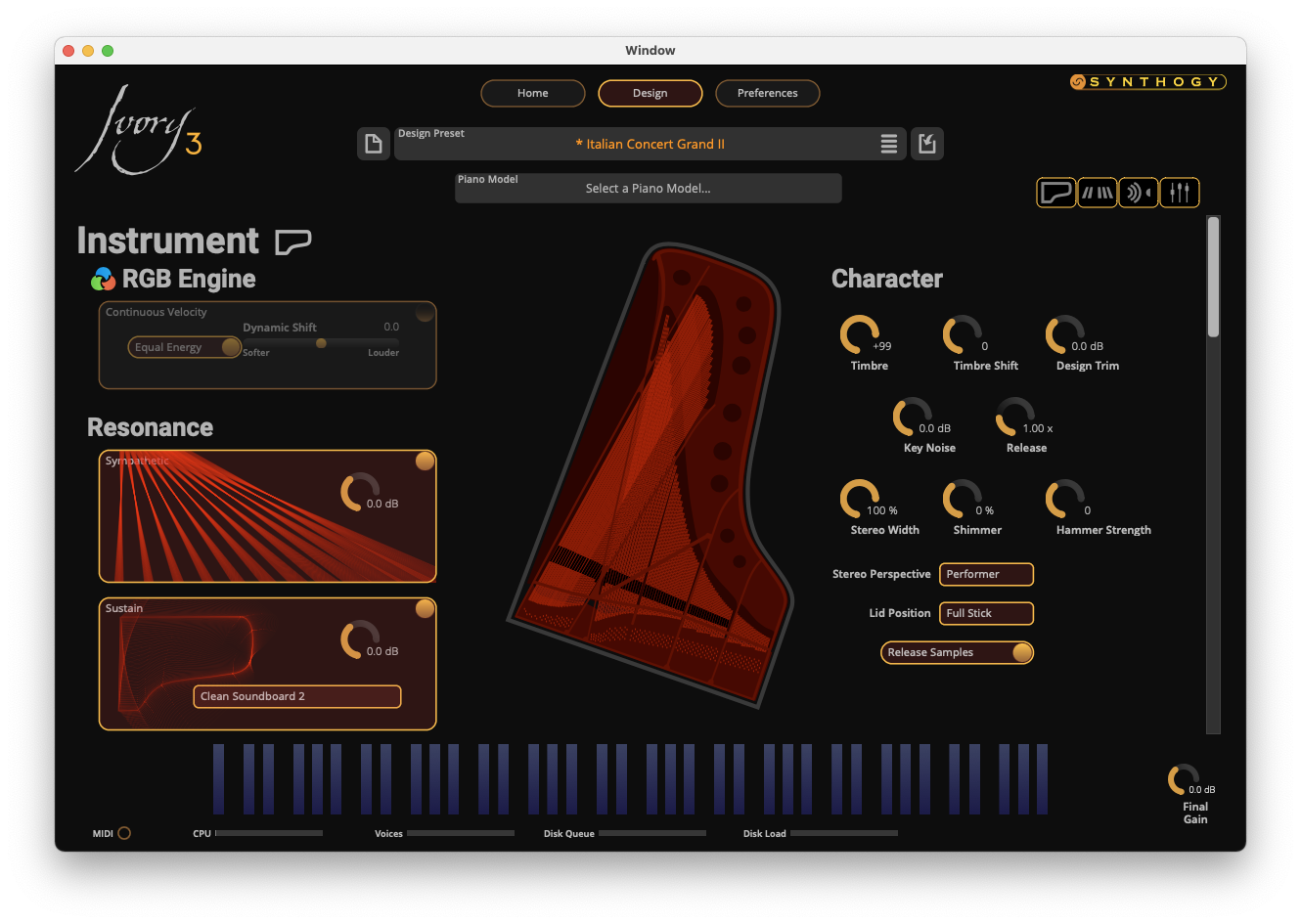1301x924 pixels.
Task: Click the "Louder" label under Dynamic Shift
Action: (383, 353)
